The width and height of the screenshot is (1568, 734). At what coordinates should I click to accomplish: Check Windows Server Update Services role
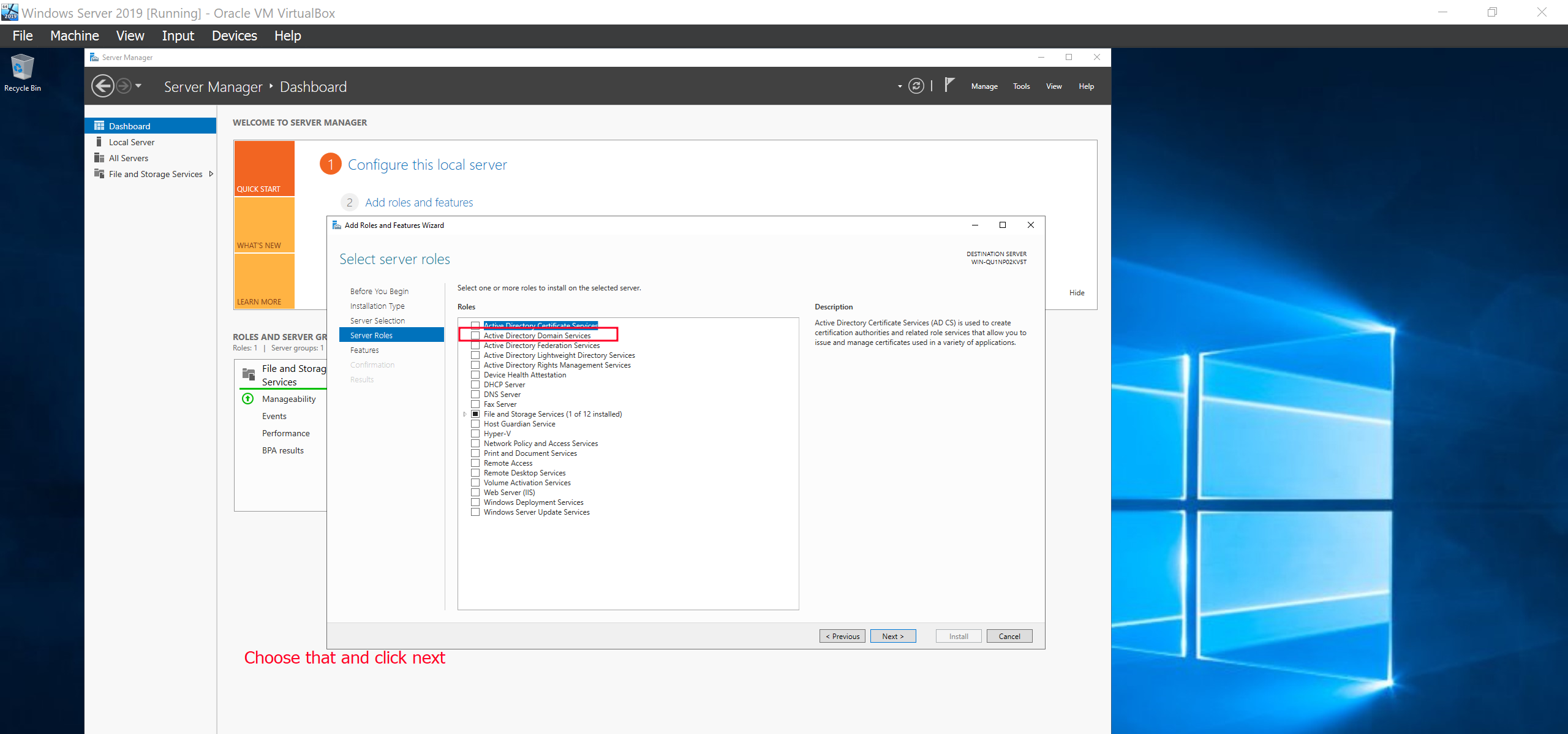(475, 512)
